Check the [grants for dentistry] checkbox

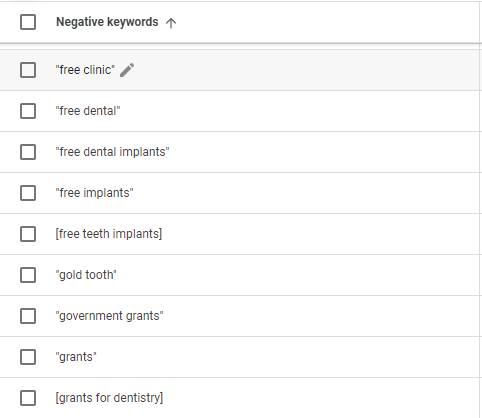[x=28, y=398]
